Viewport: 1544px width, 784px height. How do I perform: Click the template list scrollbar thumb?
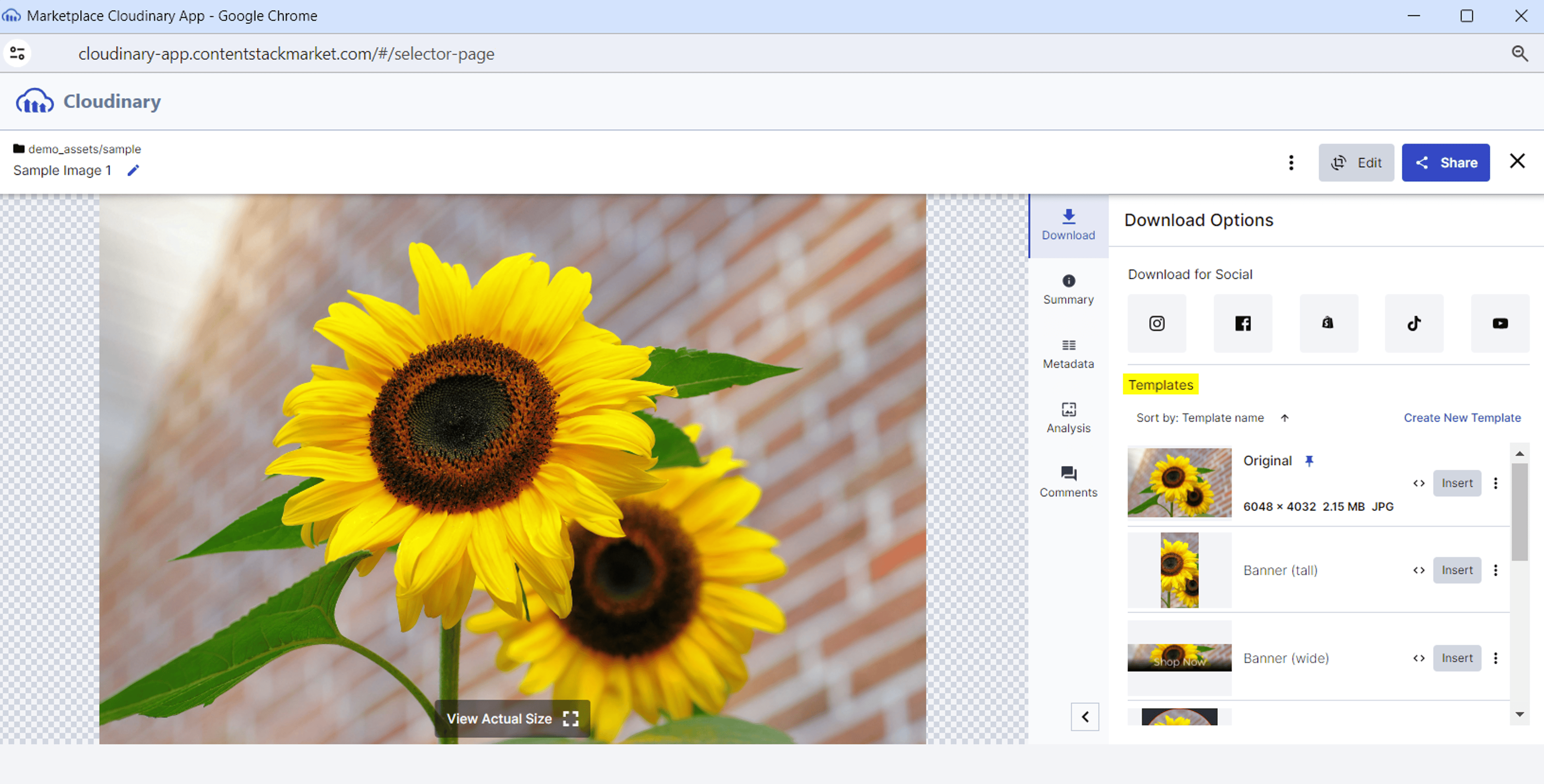click(1519, 512)
